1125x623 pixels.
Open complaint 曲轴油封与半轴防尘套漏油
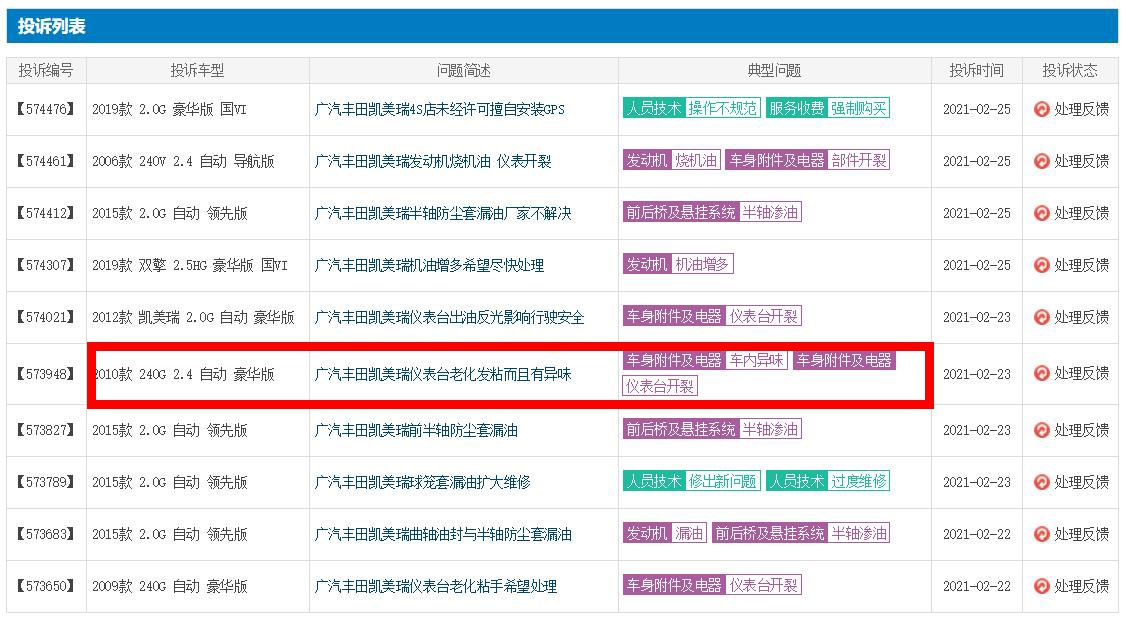[x=443, y=534]
